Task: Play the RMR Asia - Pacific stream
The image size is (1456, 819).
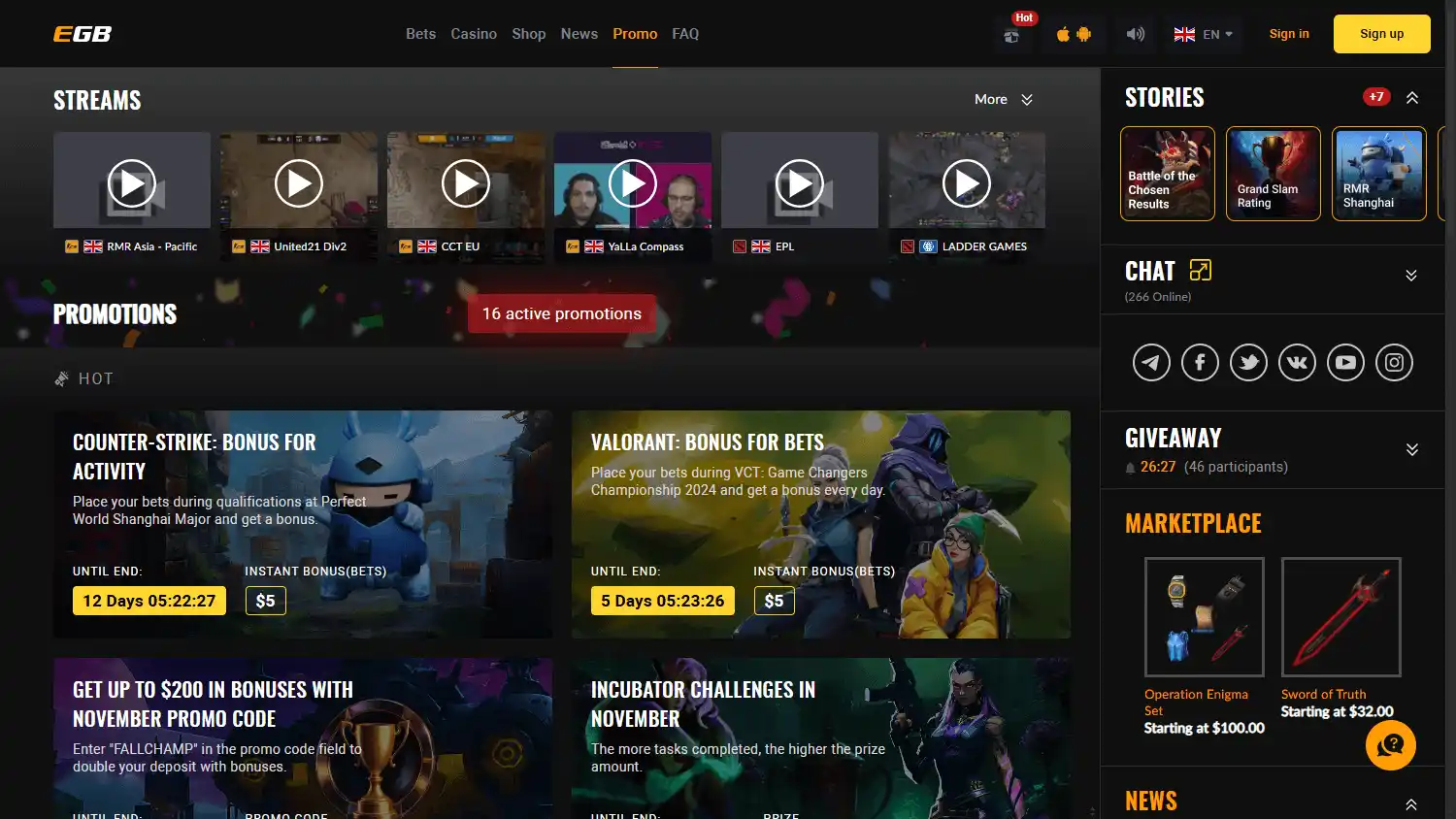Action: 132,183
